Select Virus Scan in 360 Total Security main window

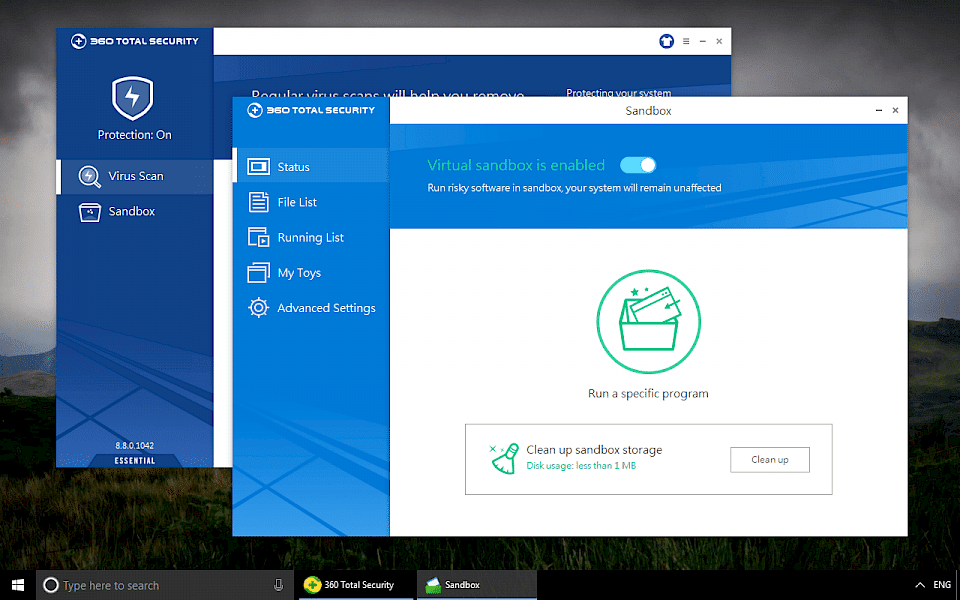point(135,176)
